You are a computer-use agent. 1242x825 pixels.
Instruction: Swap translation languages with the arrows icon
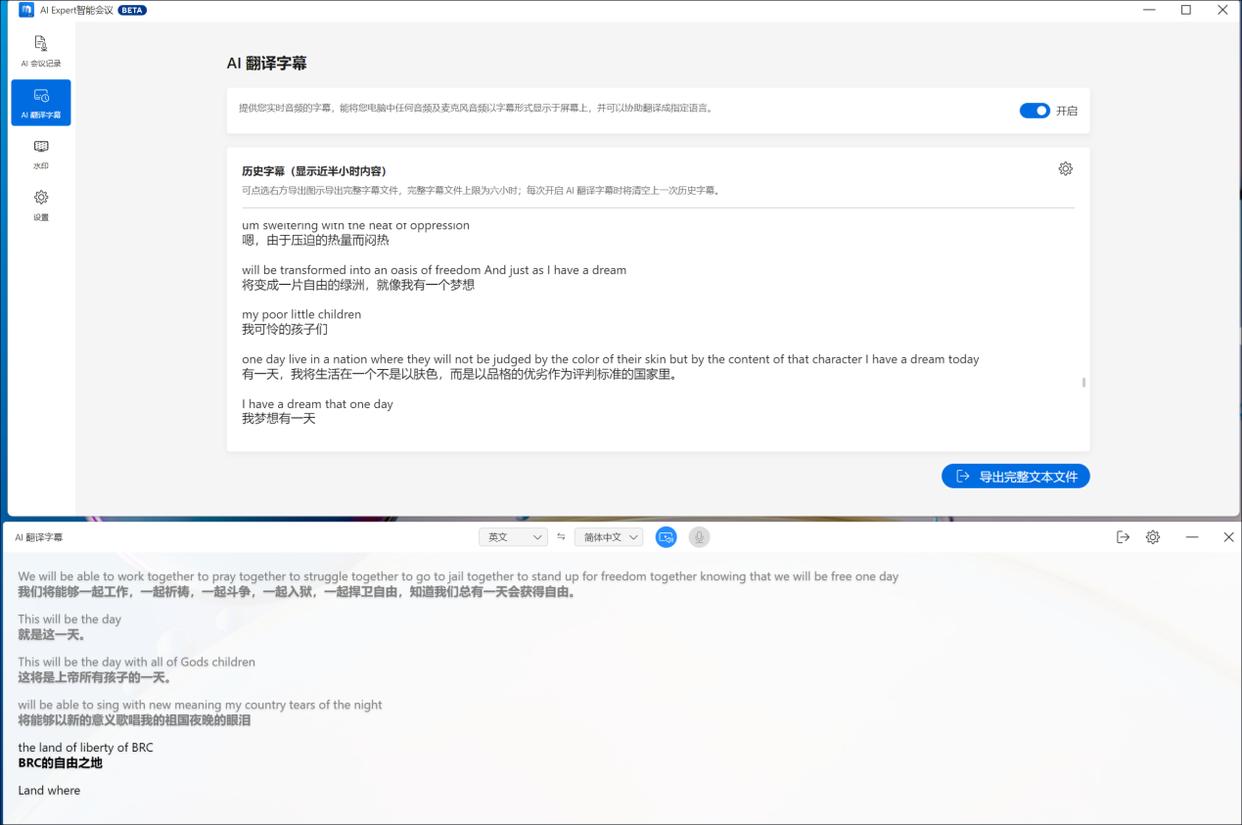[560, 537]
